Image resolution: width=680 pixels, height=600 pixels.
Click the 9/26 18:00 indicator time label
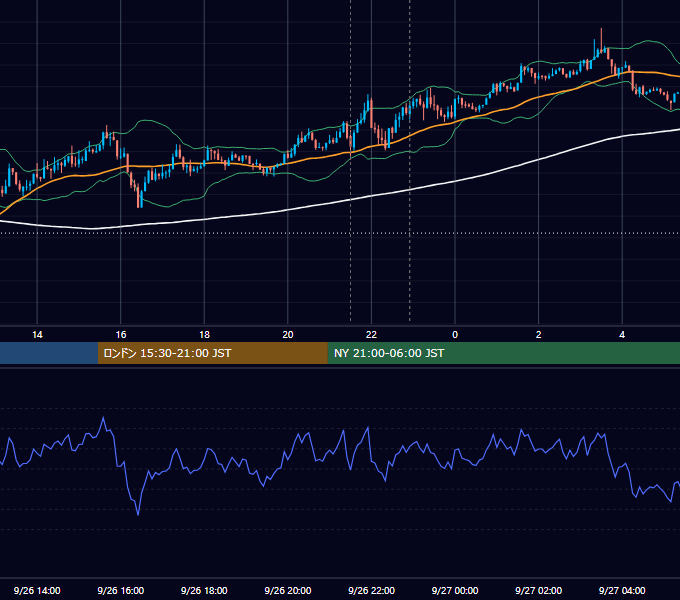(204, 590)
